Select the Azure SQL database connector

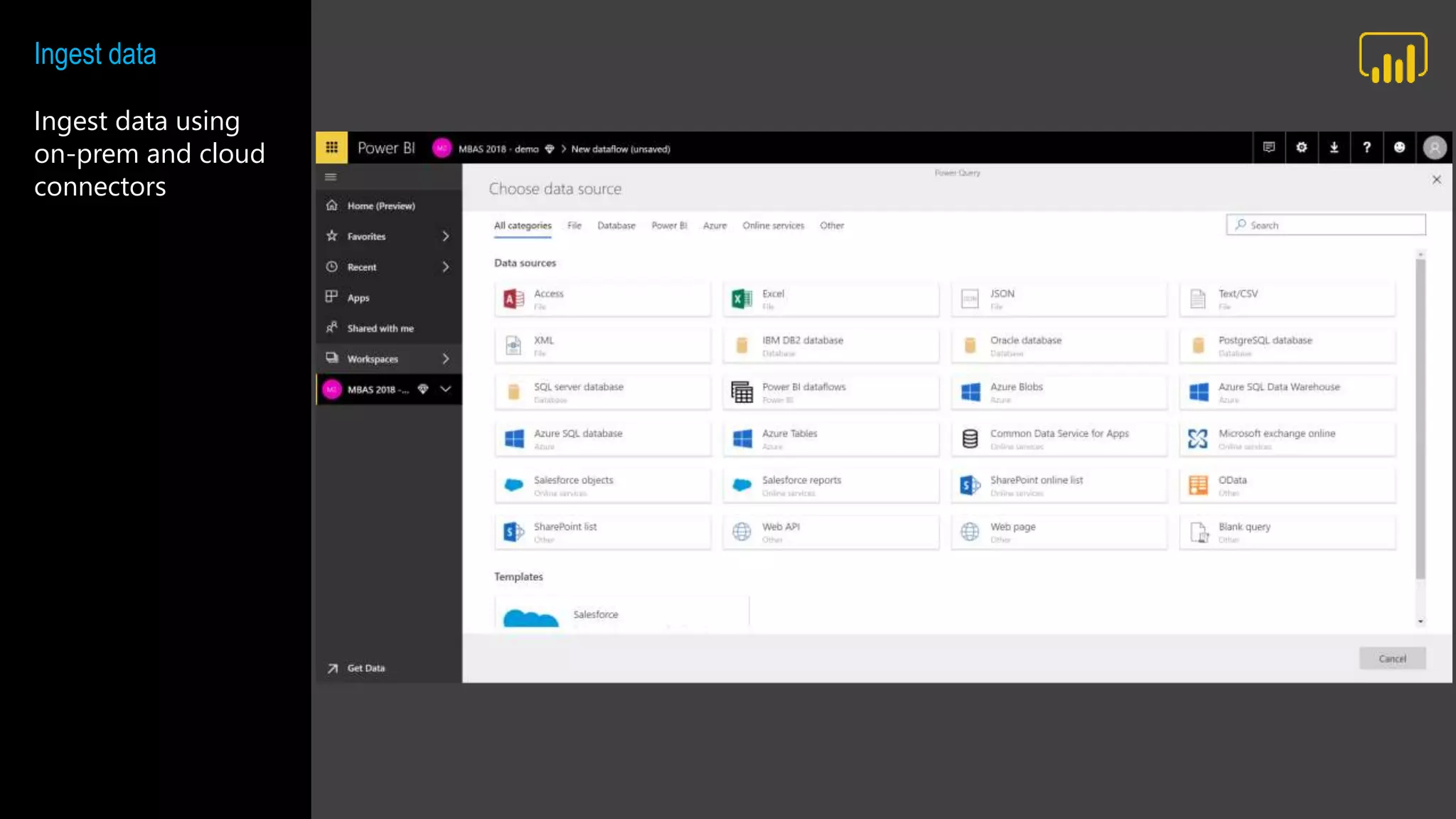pyautogui.click(x=603, y=439)
